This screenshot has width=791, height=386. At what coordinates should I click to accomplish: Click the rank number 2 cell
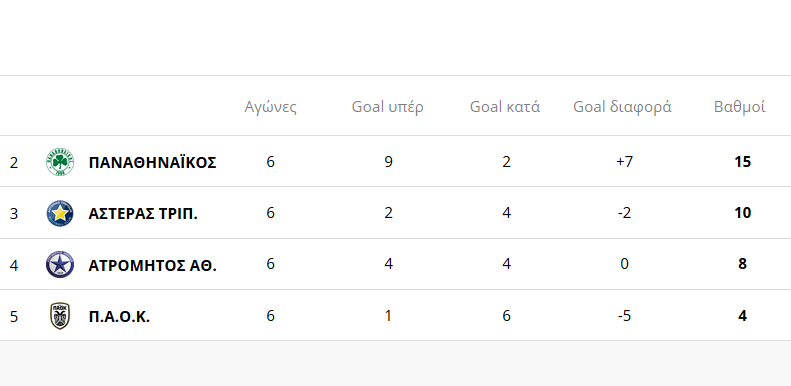point(14,163)
